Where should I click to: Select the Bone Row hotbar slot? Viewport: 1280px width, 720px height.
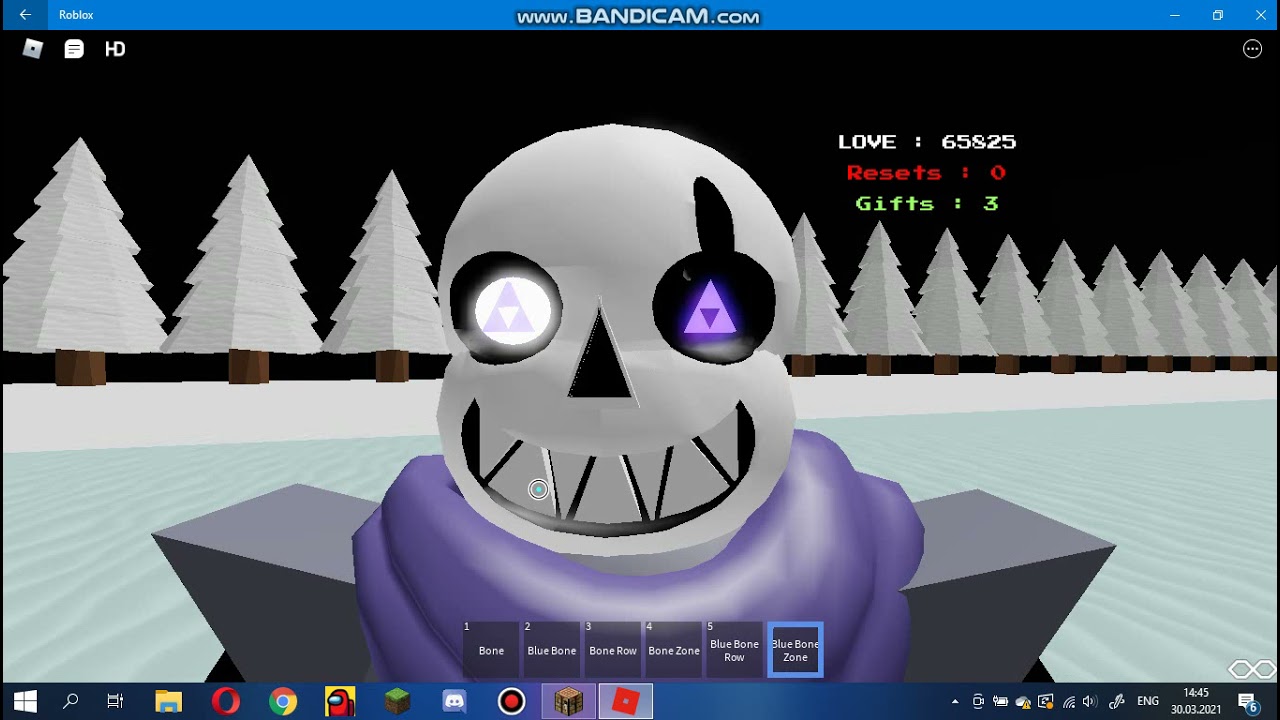pyautogui.click(x=613, y=649)
